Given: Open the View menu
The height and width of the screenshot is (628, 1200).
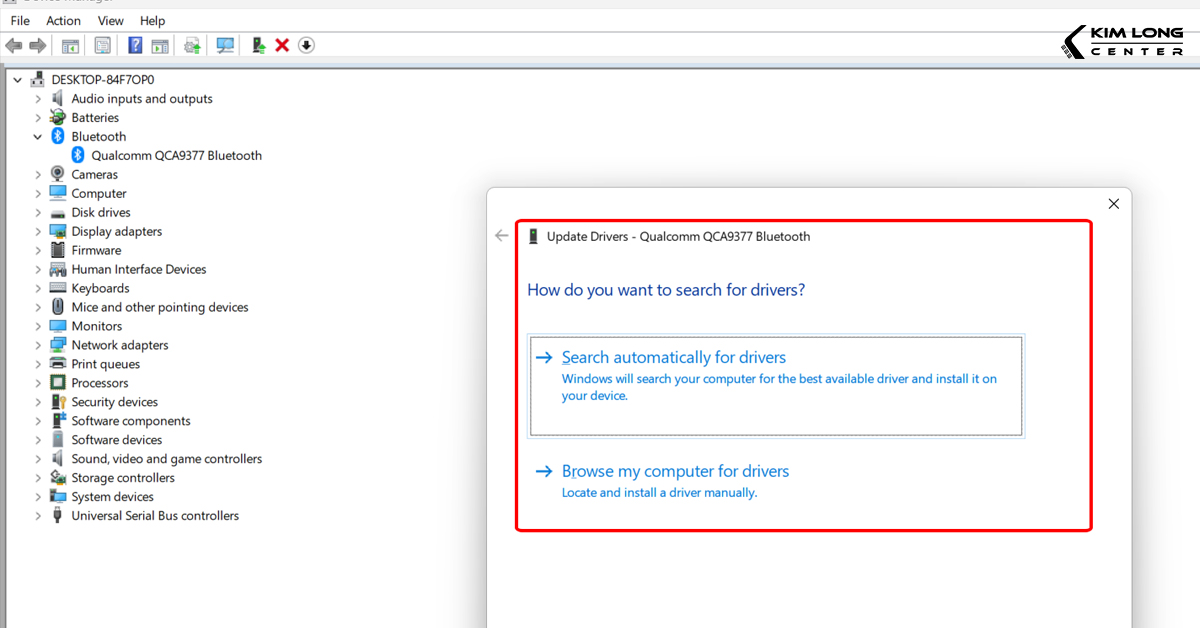Looking at the screenshot, I should tap(111, 21).
